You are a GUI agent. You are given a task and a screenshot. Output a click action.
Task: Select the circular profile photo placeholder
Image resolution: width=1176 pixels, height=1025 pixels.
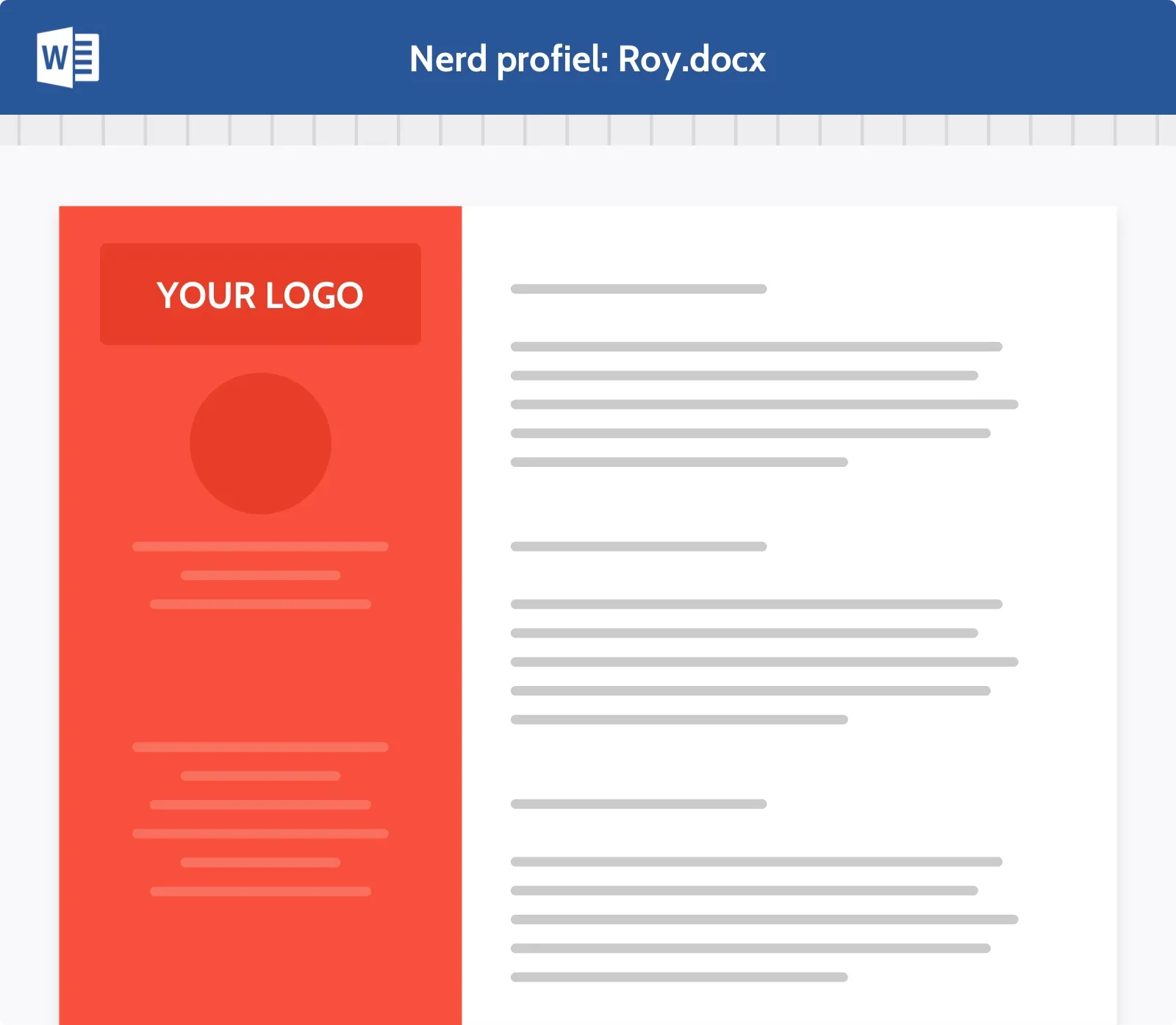point(260,443)
